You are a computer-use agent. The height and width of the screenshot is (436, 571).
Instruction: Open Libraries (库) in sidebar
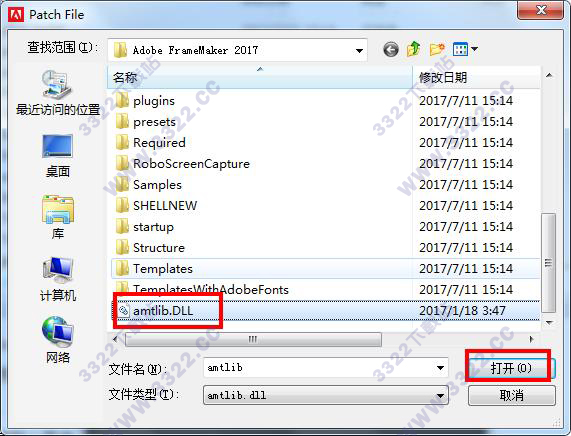coord(58,217)
